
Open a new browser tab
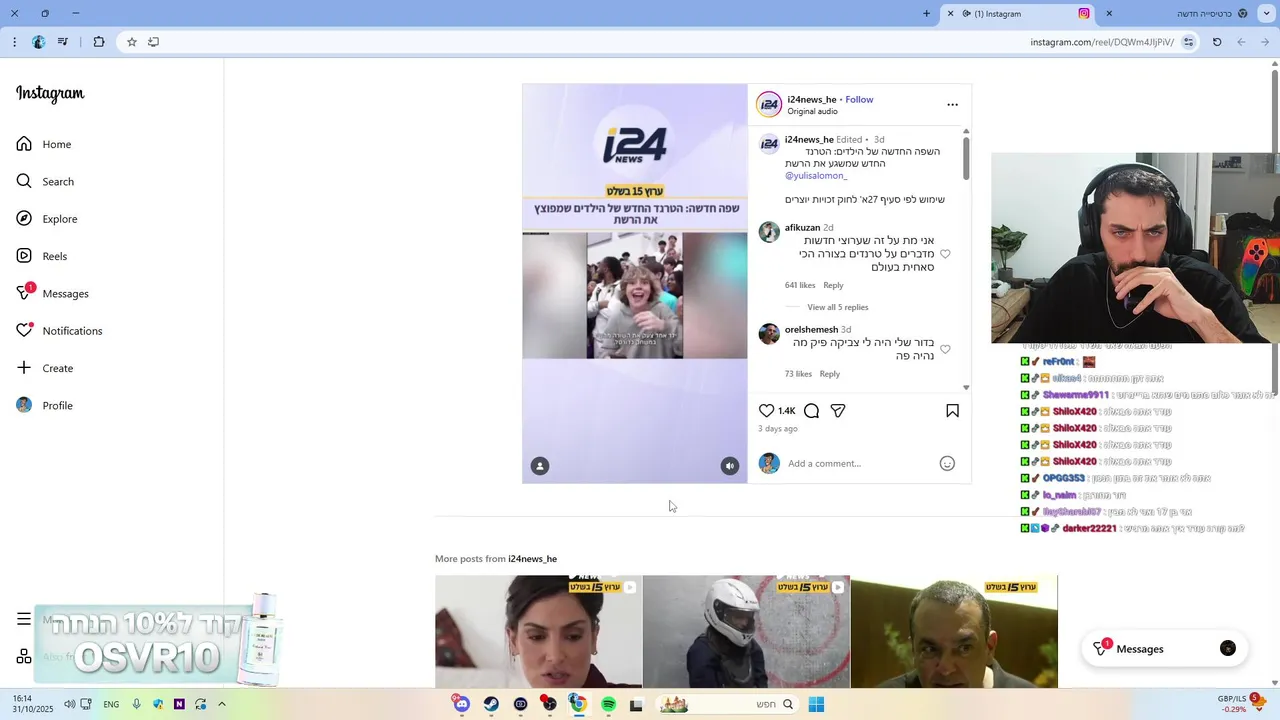point(926,14)
